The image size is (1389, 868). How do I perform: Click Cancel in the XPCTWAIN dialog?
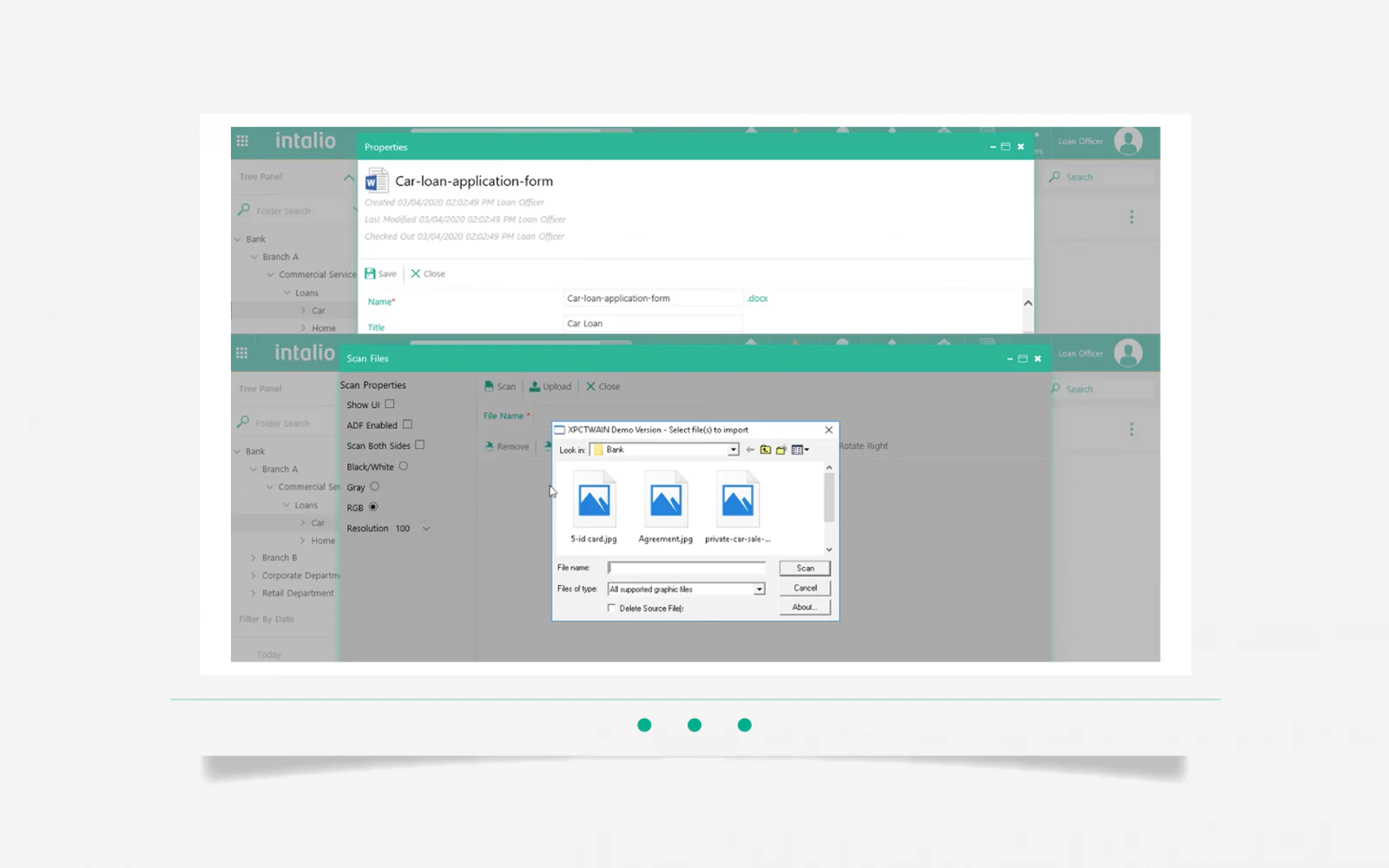805,589
